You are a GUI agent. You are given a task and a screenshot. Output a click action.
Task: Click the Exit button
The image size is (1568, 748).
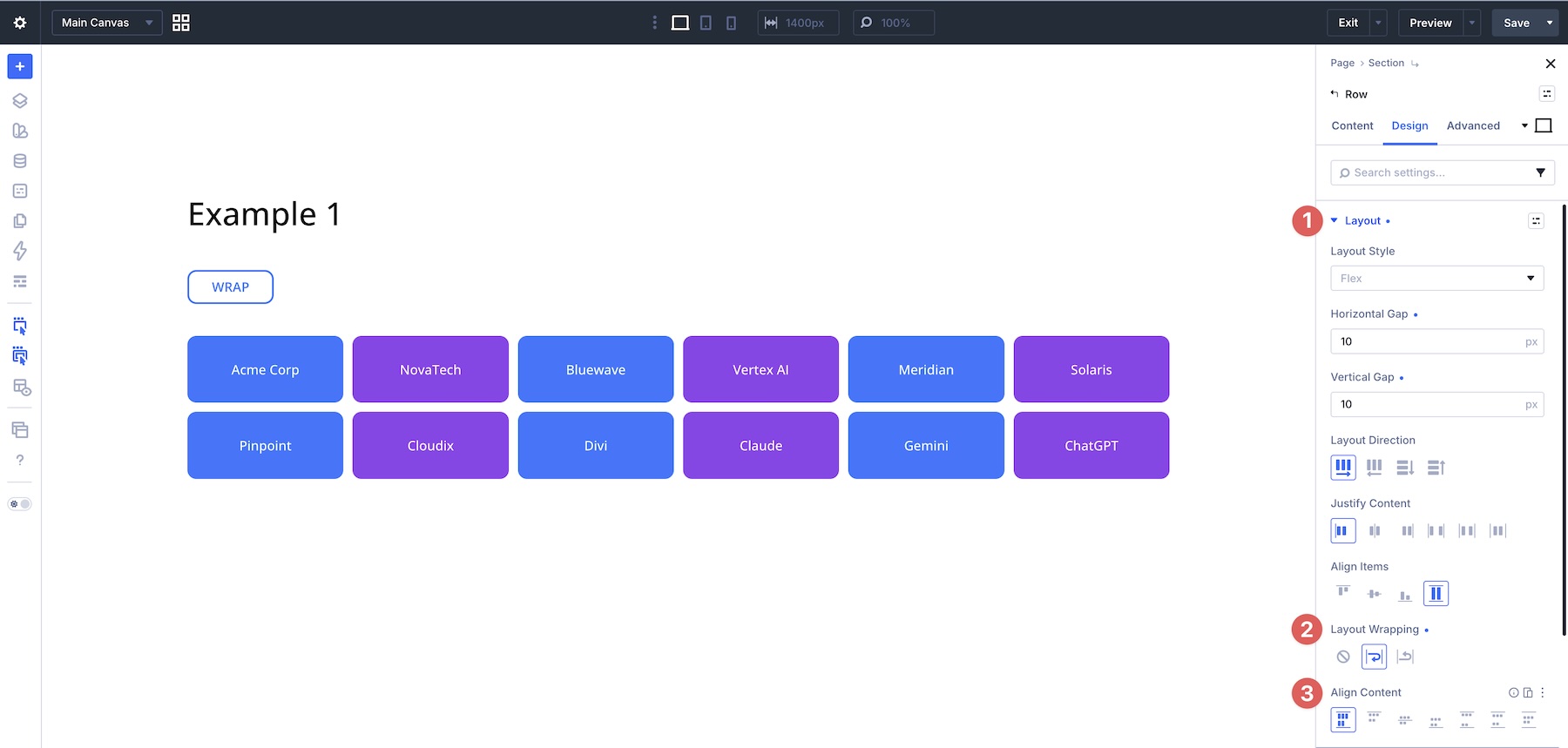pyautogui.click(x=1348, y=23)
